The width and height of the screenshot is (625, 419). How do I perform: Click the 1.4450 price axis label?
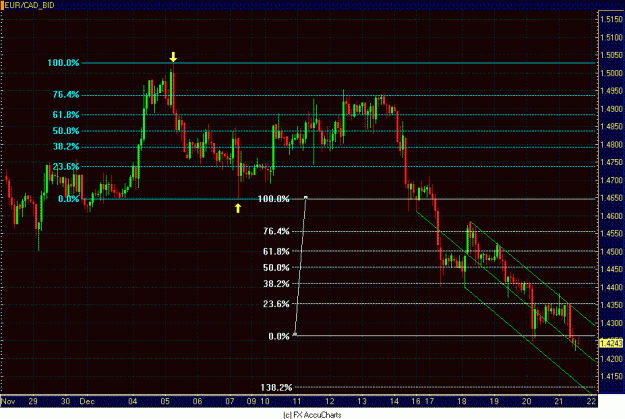click(x=611, y=269)
